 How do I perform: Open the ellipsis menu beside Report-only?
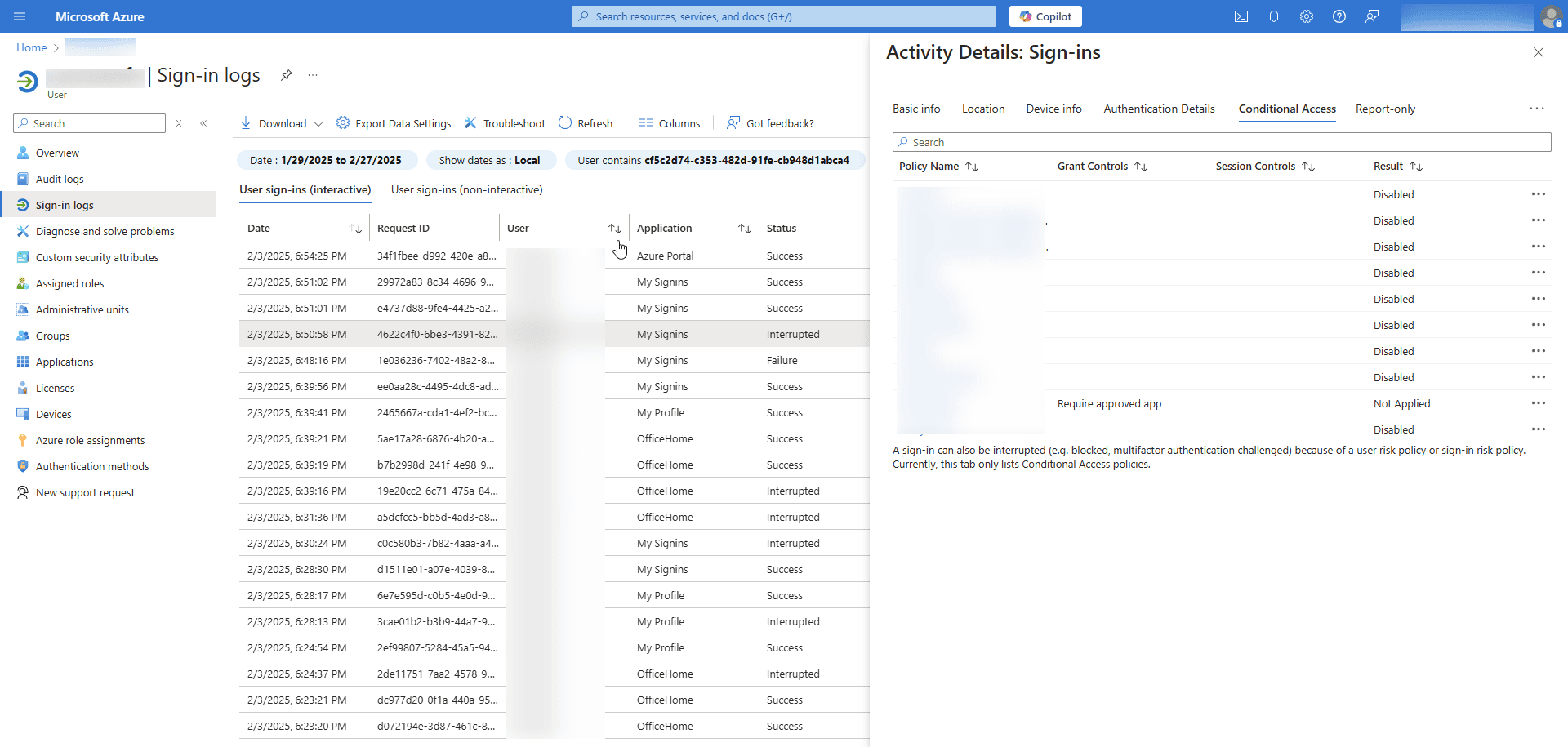pos(1538,108)
